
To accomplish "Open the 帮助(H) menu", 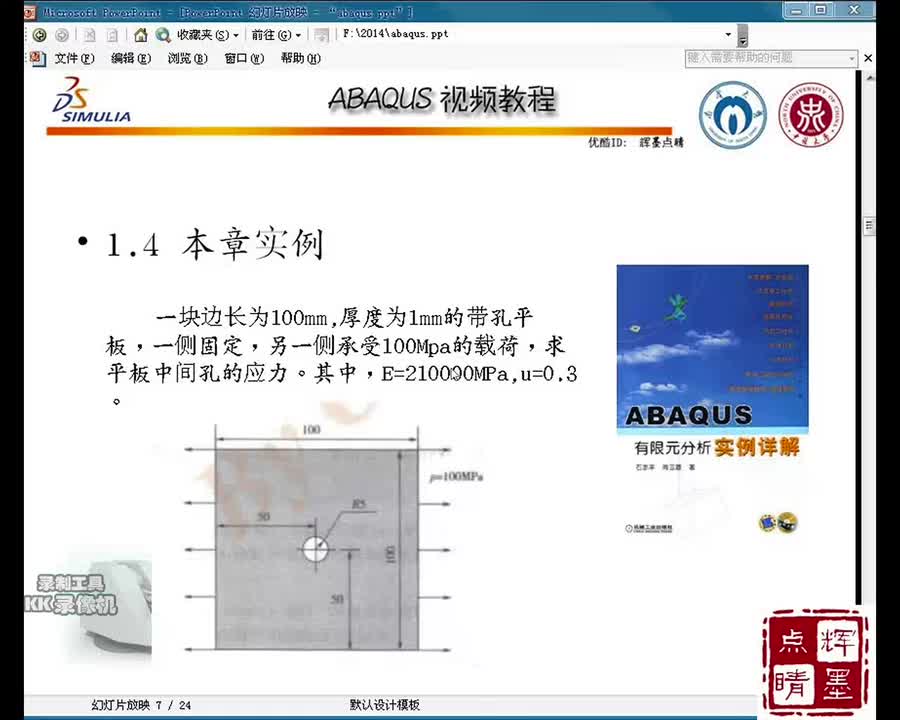I will (300, 59).
